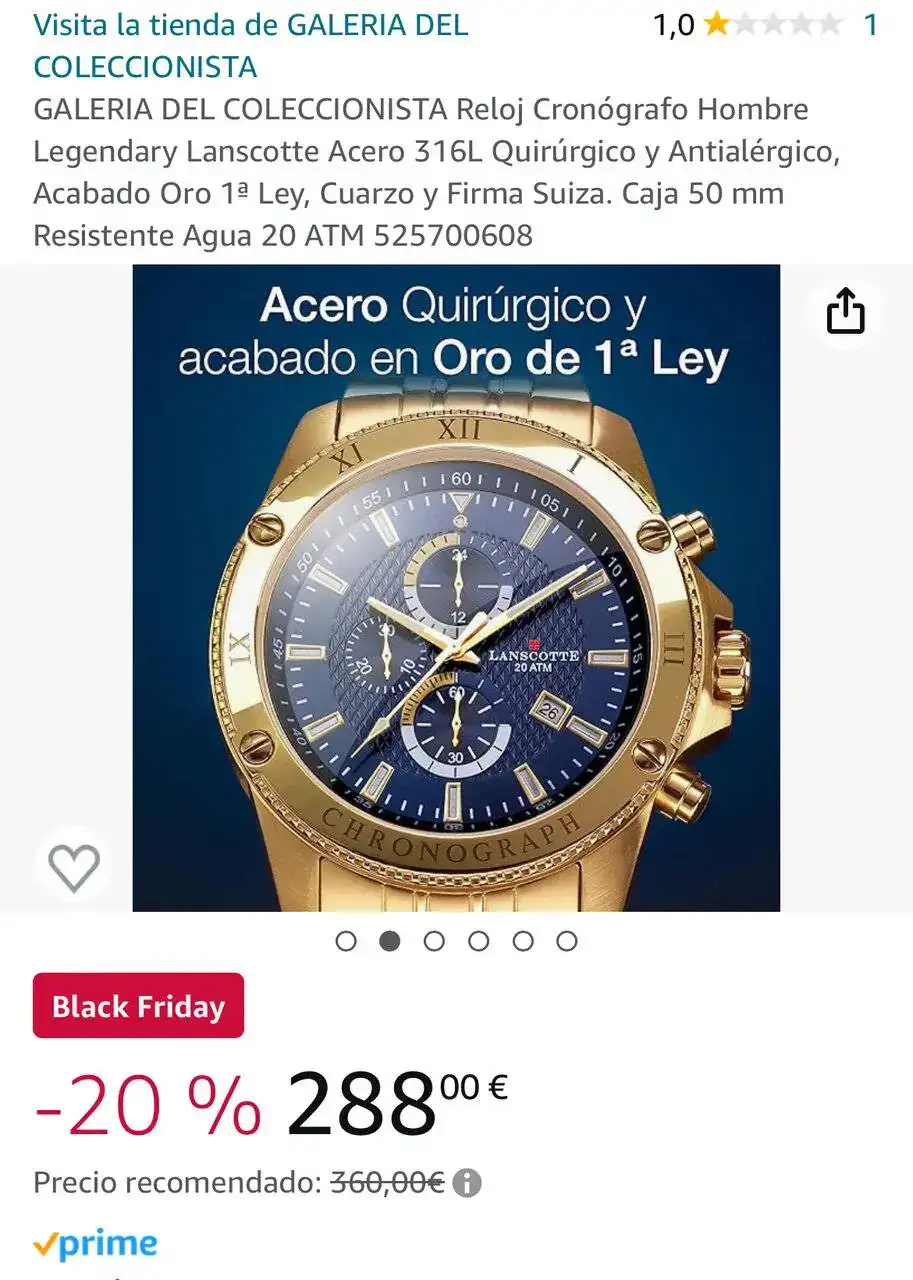Tap the Precio recomendado label

pyautogui.click(x=176, y=1184)
